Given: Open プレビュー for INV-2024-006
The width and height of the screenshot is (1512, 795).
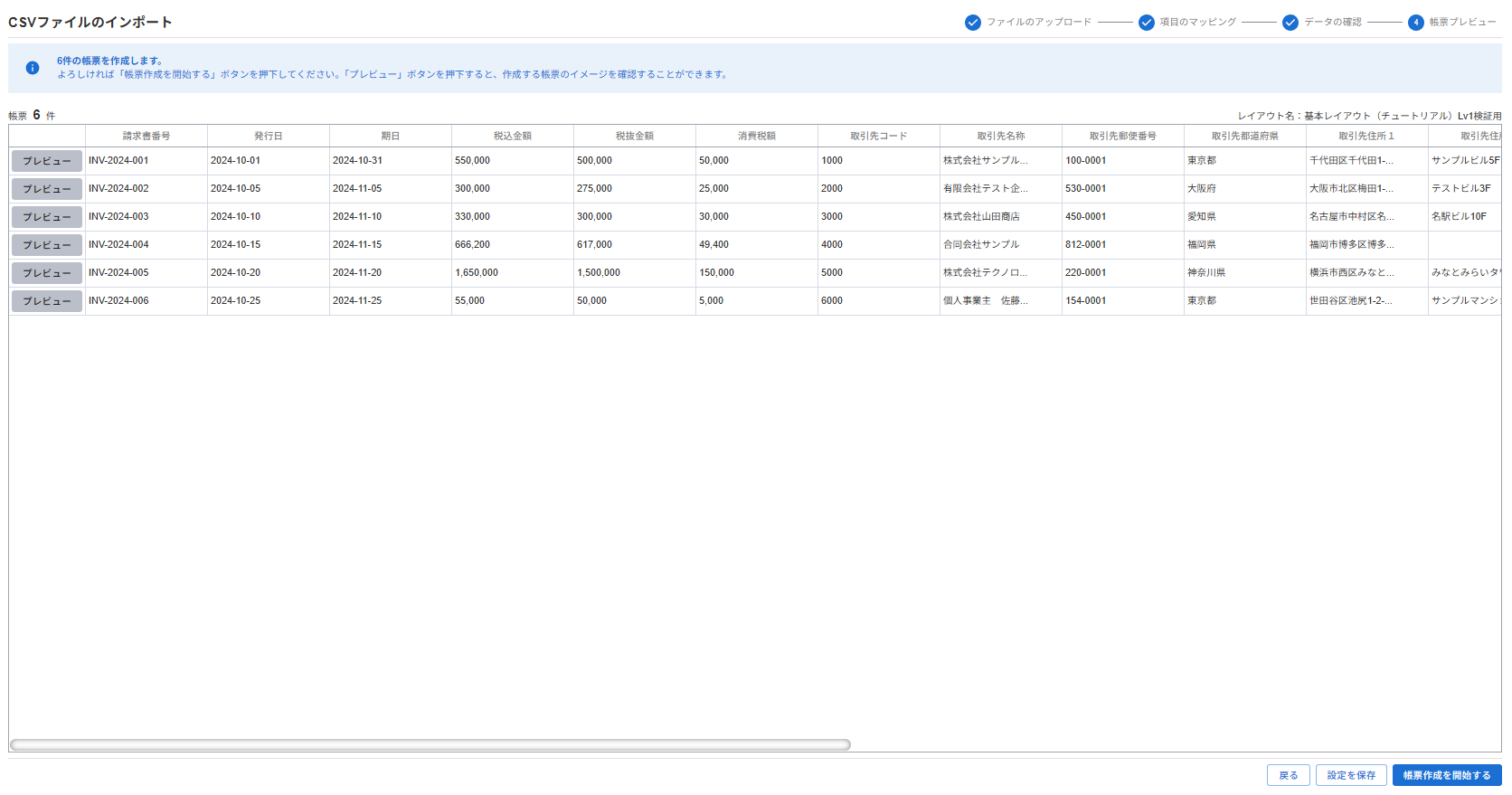Looking at the screenshot, I should coord(47,301).
